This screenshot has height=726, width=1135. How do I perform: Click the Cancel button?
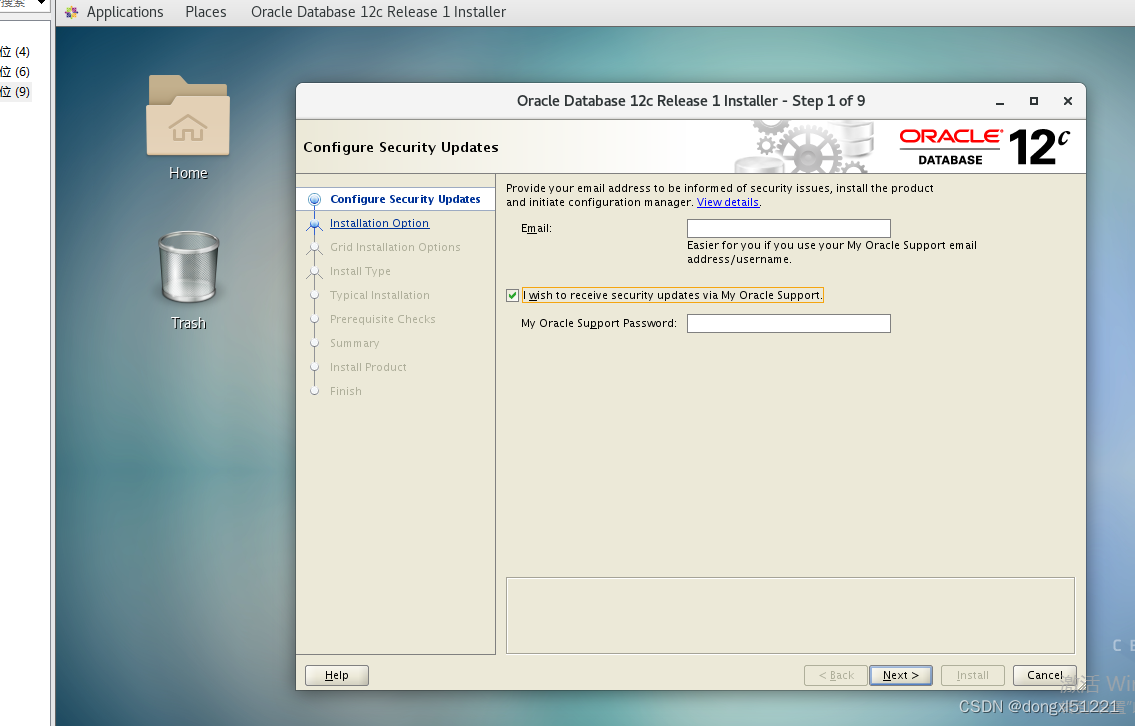(1044, 675)
